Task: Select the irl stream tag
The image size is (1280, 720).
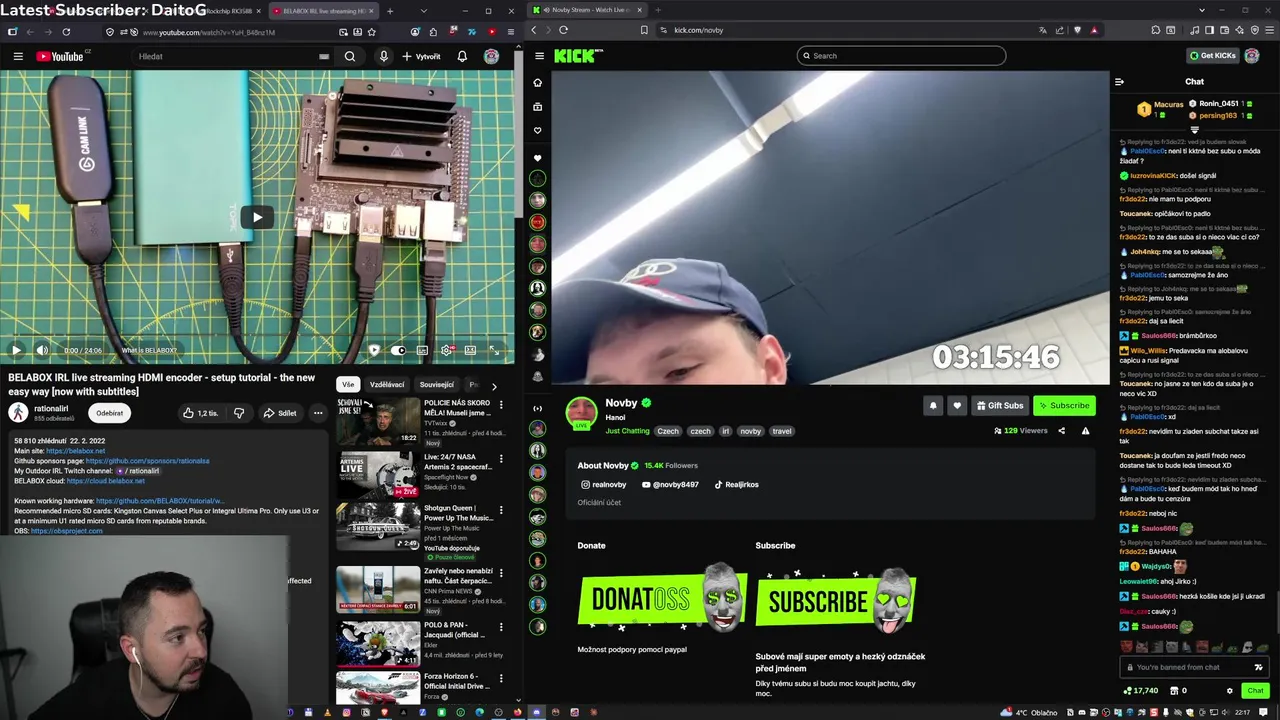Action: (x=725, y=431)
